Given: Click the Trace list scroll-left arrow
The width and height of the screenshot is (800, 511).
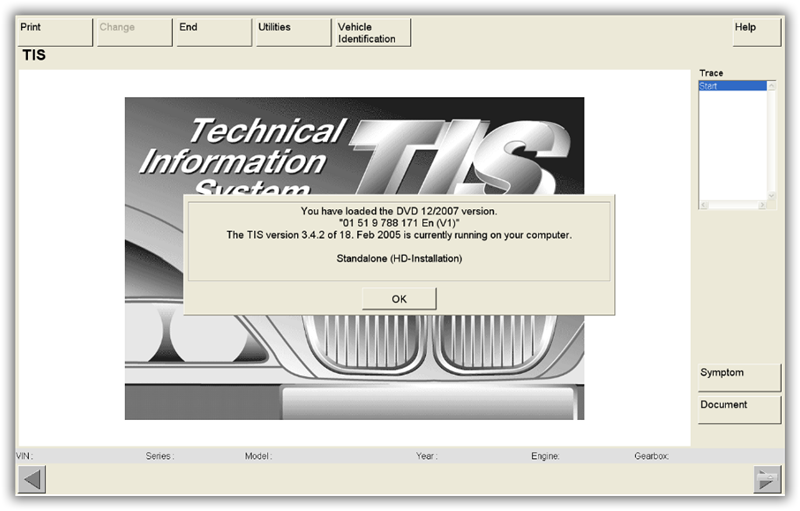Looking at the screenshot, I should [x=704, y=205].
